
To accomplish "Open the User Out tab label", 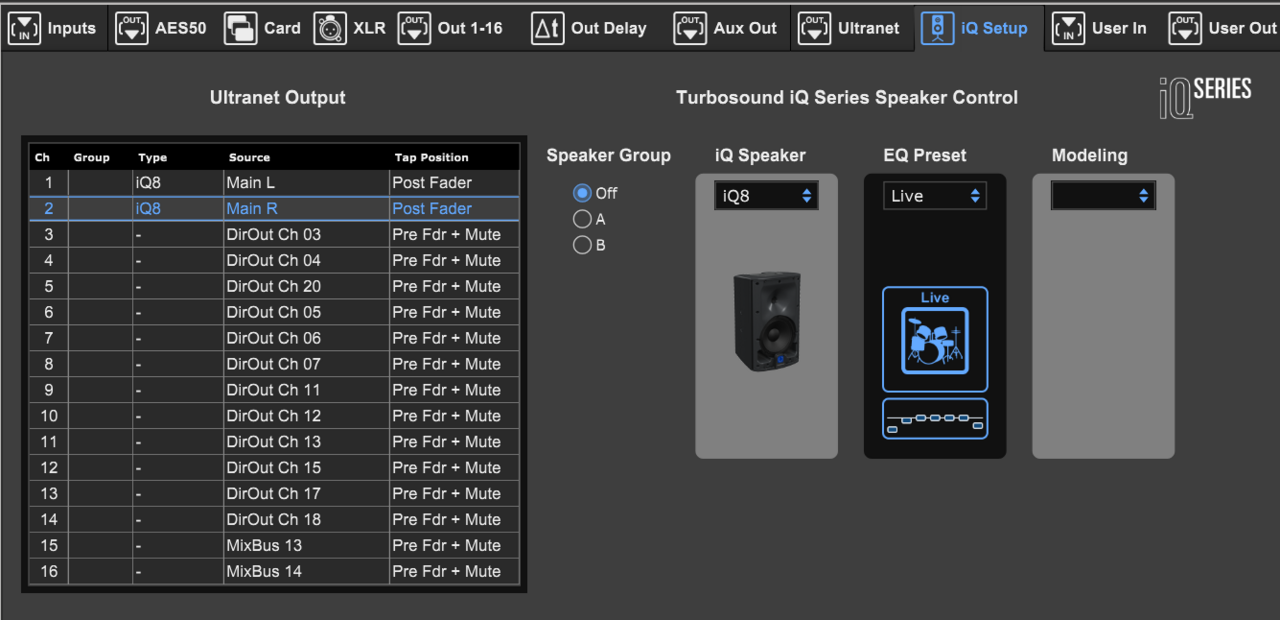I will pos(1242,28).
